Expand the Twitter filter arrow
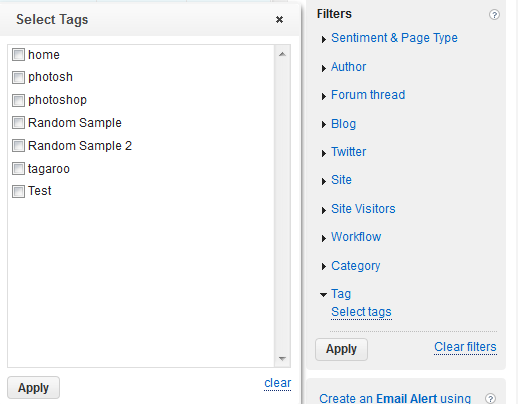Image resolution: width=519 pixels, height=404 pixels. point(323,153)
